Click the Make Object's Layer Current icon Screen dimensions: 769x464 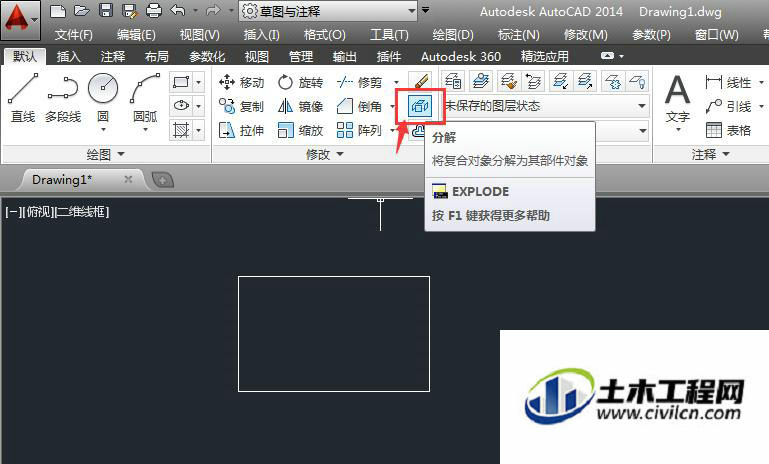(481, 81)
